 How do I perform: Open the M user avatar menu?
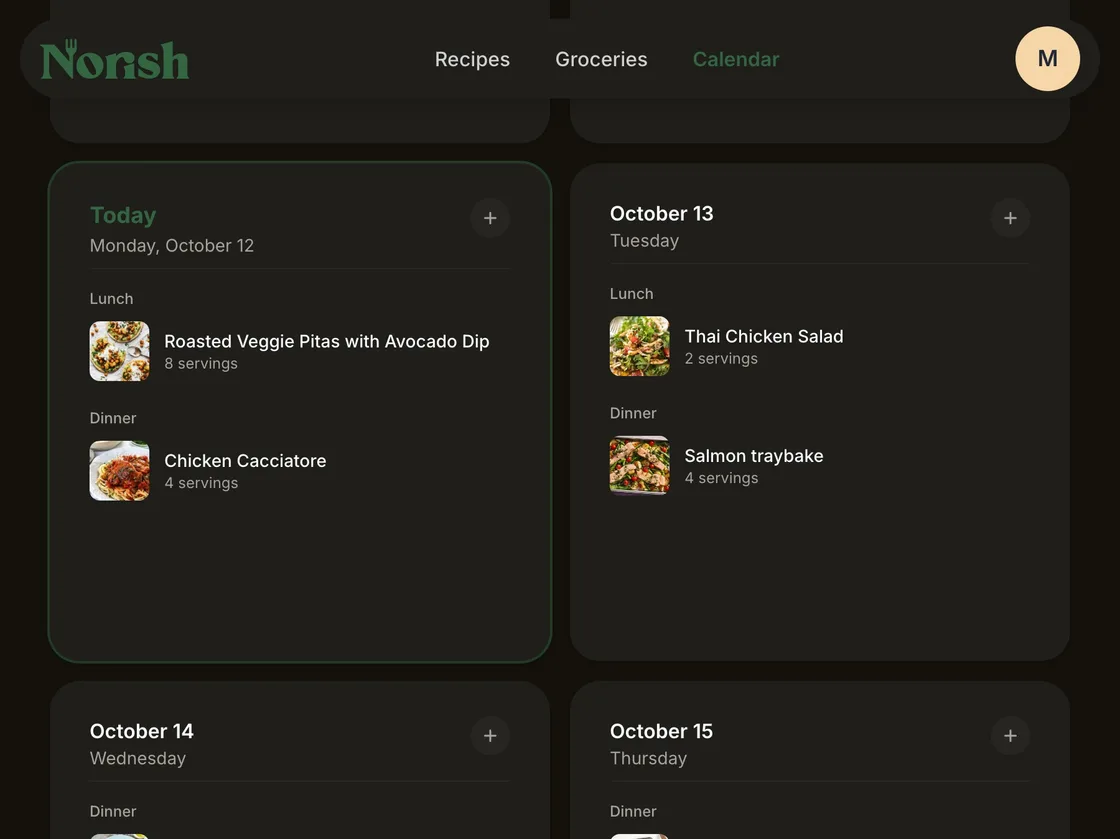1047,59
